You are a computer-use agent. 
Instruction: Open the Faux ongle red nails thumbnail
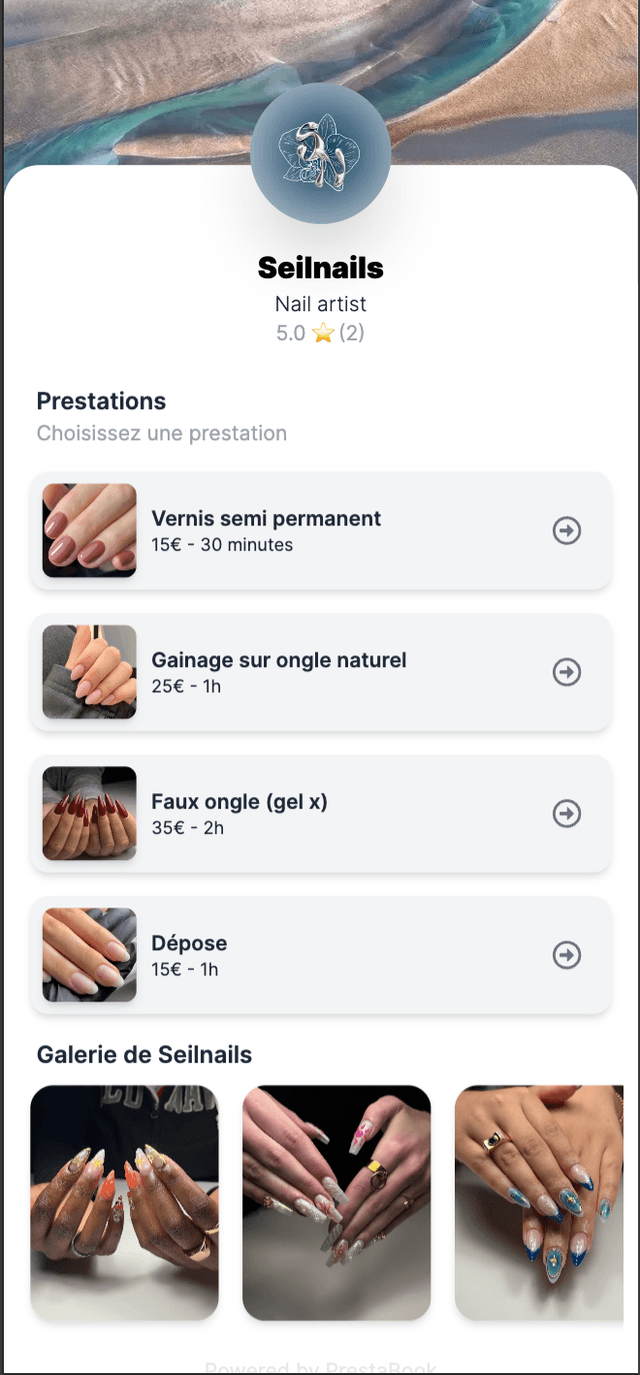tap(89, 814)
